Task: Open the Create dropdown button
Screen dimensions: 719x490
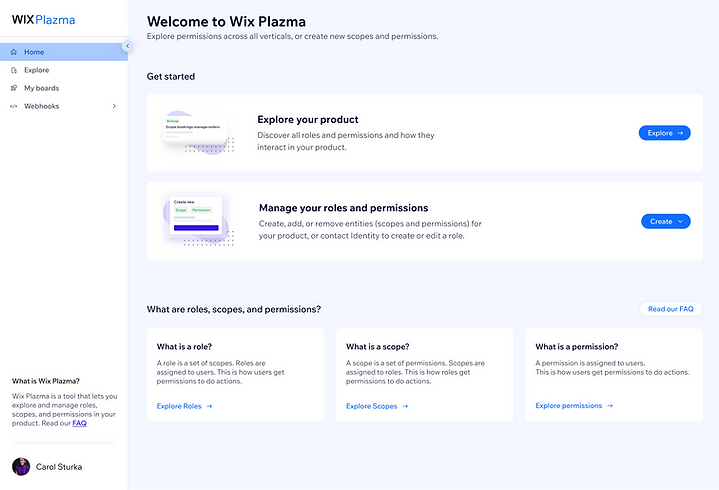Action: [666, 221]
